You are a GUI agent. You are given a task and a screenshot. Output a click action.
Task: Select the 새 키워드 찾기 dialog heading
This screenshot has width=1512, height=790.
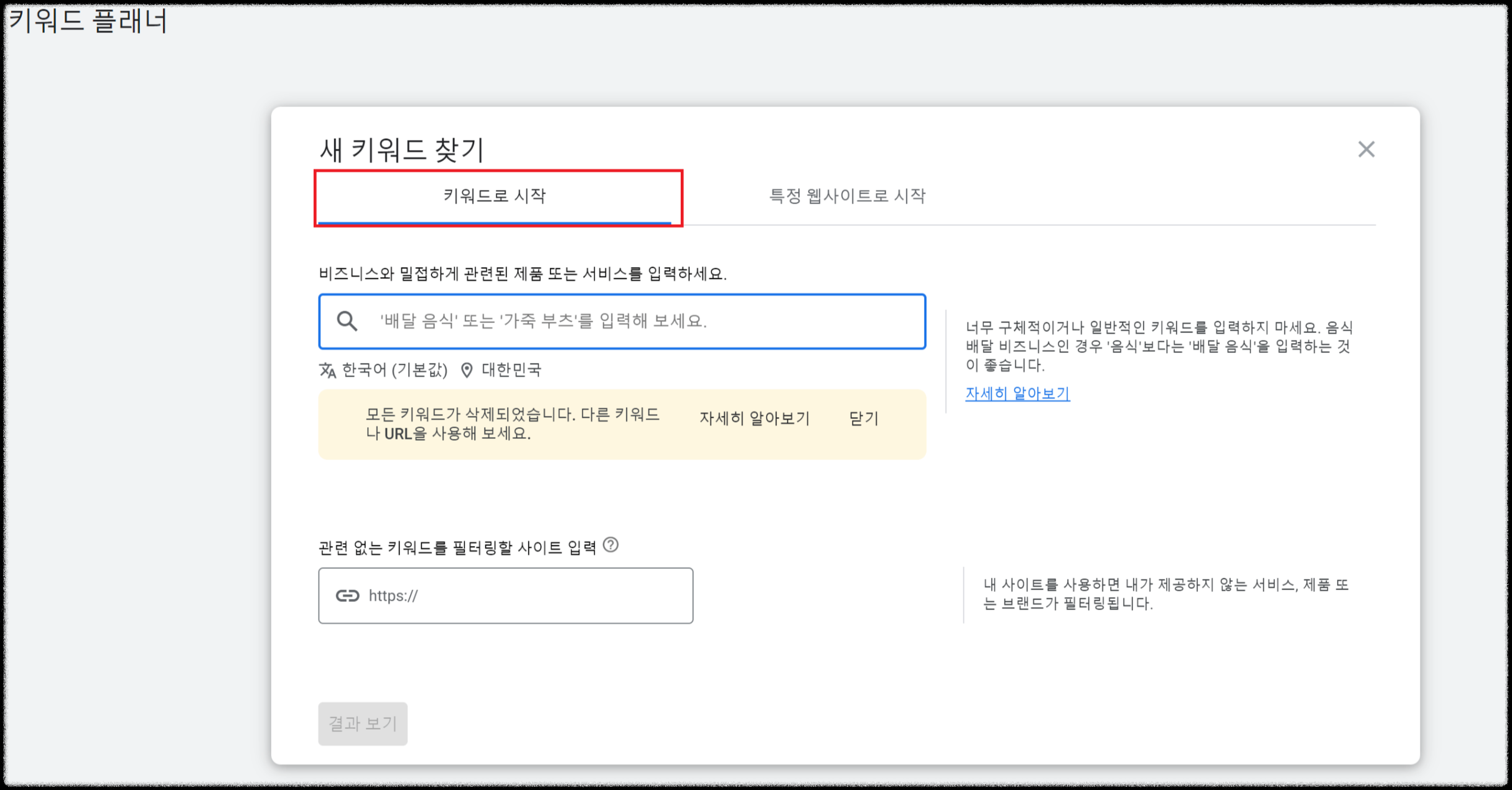[401, 148]
